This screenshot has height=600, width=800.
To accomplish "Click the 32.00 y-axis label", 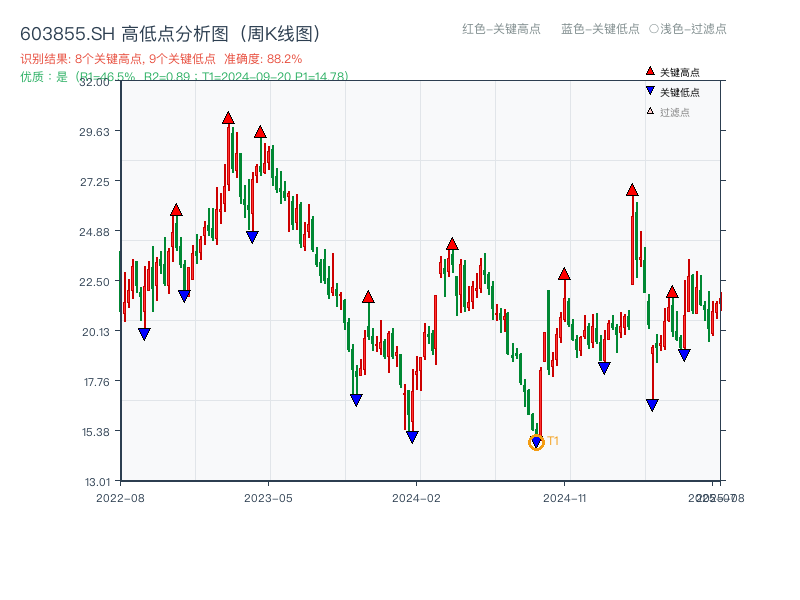I will tap(94, 82).
